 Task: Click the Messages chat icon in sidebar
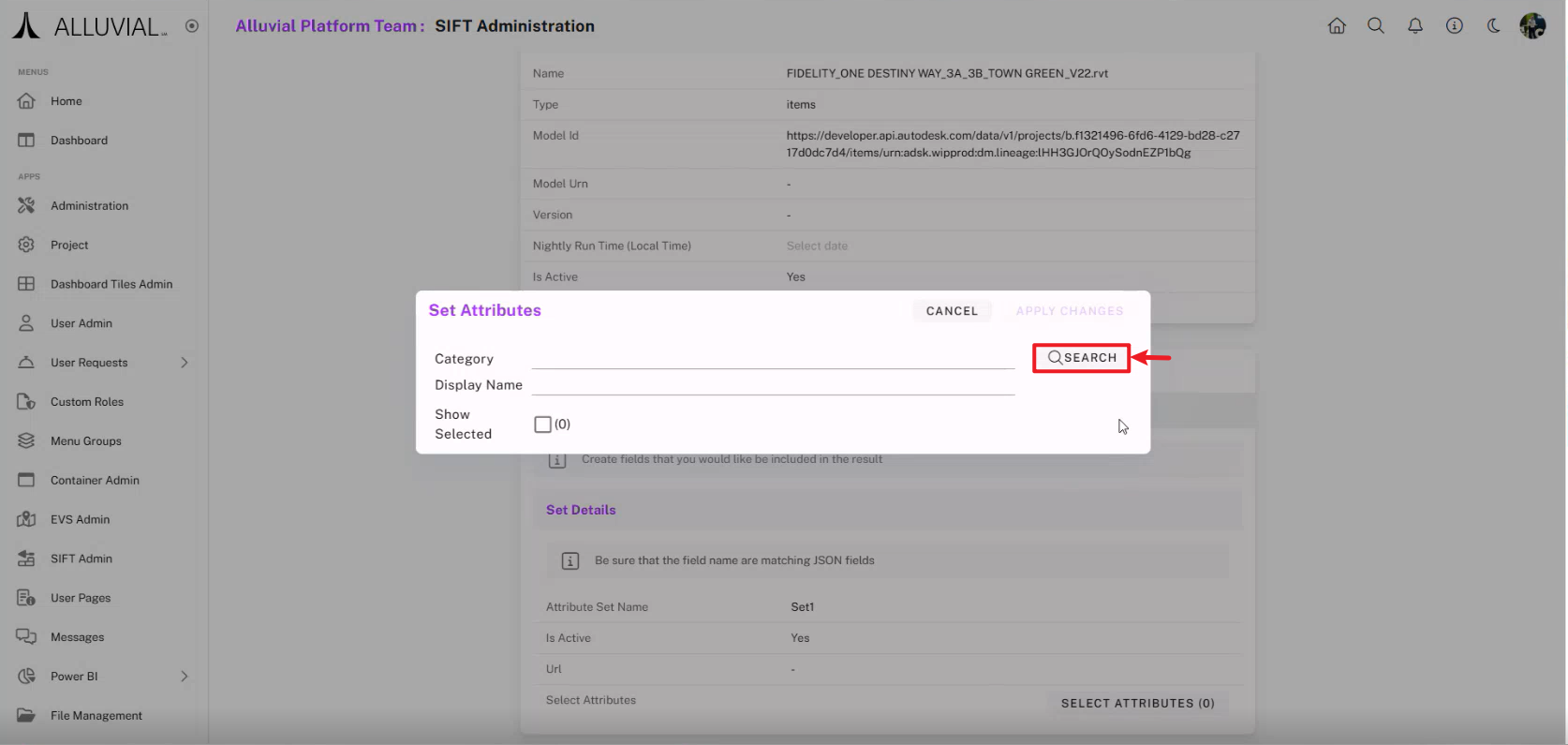tap(26, 637)
